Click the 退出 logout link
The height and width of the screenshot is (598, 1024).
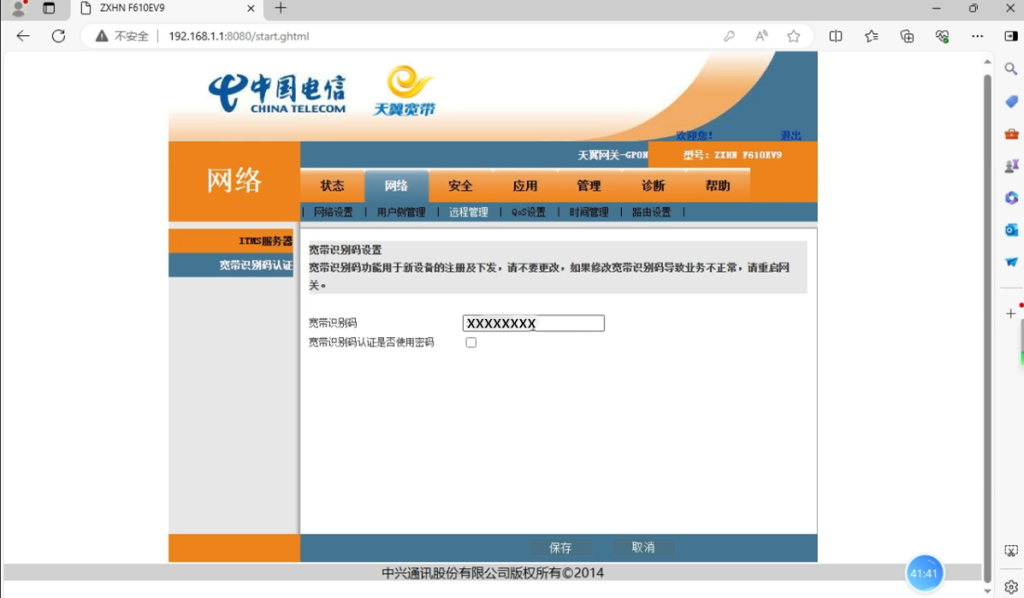coord(790,135)
